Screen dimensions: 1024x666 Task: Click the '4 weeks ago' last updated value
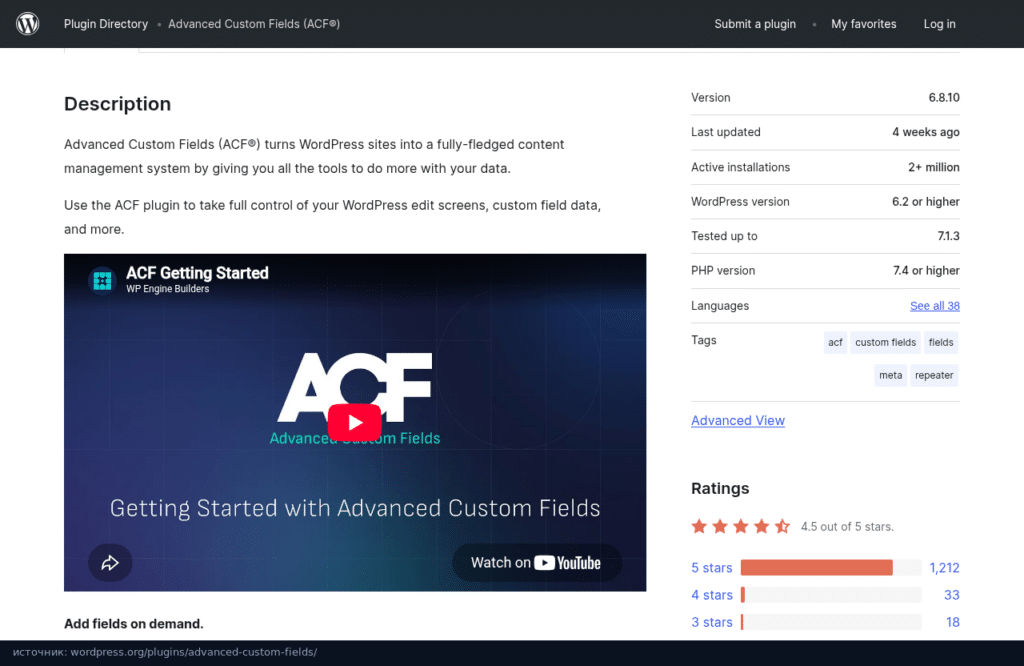(925, 132)
